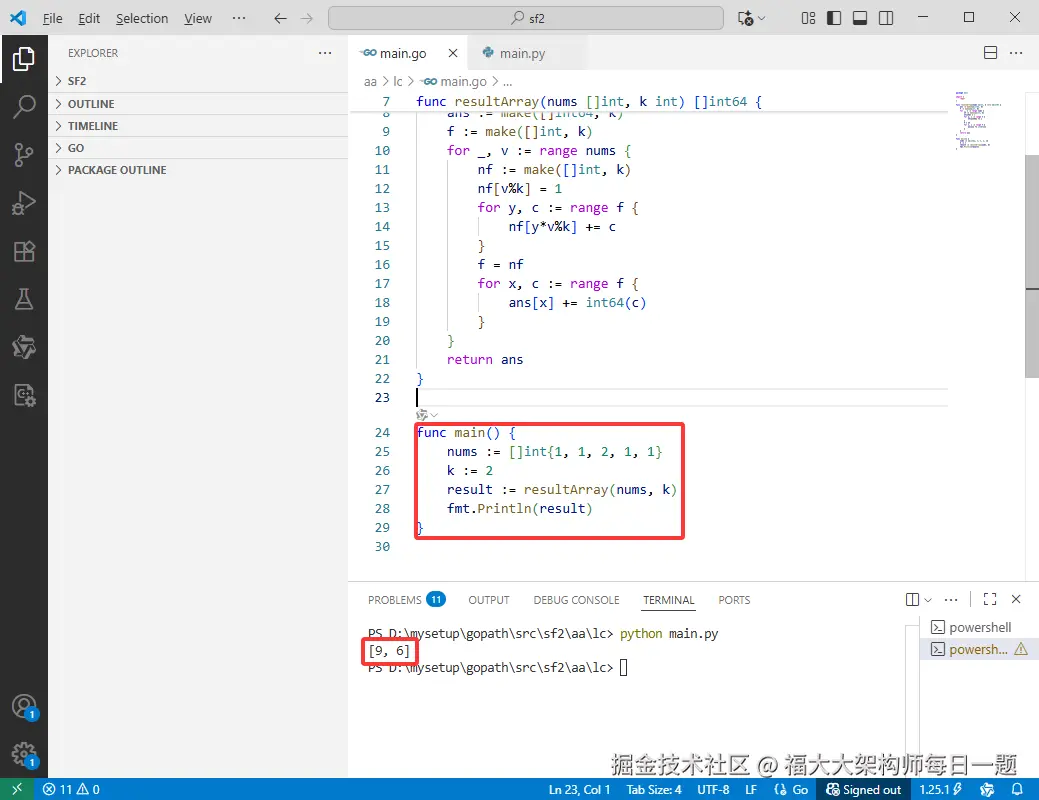Screen dimensions: 1039x800
Task: Maximize the terminal panel size
Action: pos(989,599)
